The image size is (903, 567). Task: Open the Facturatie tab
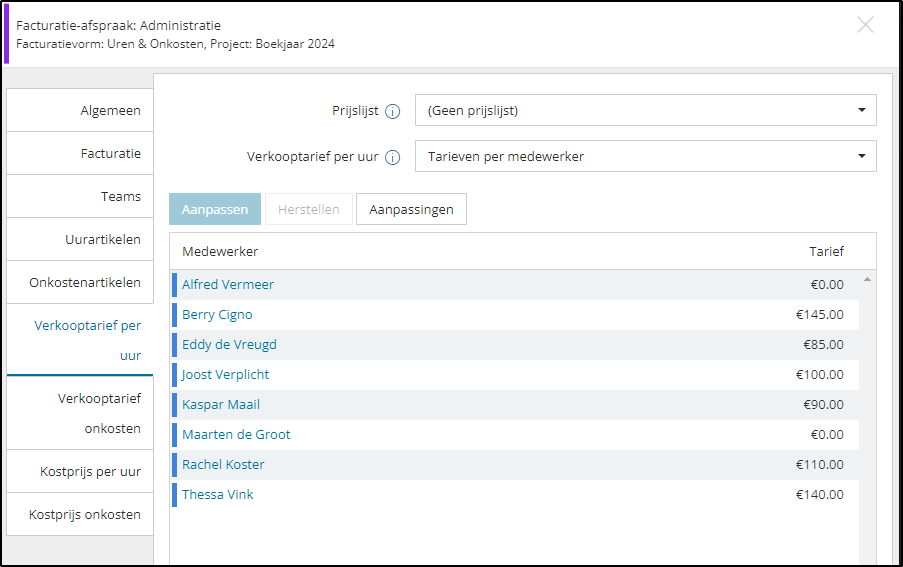pos(80,153)
